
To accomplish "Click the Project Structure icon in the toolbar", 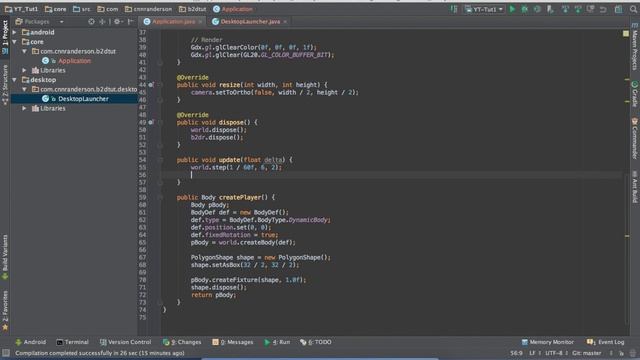I will coord(619,9).
